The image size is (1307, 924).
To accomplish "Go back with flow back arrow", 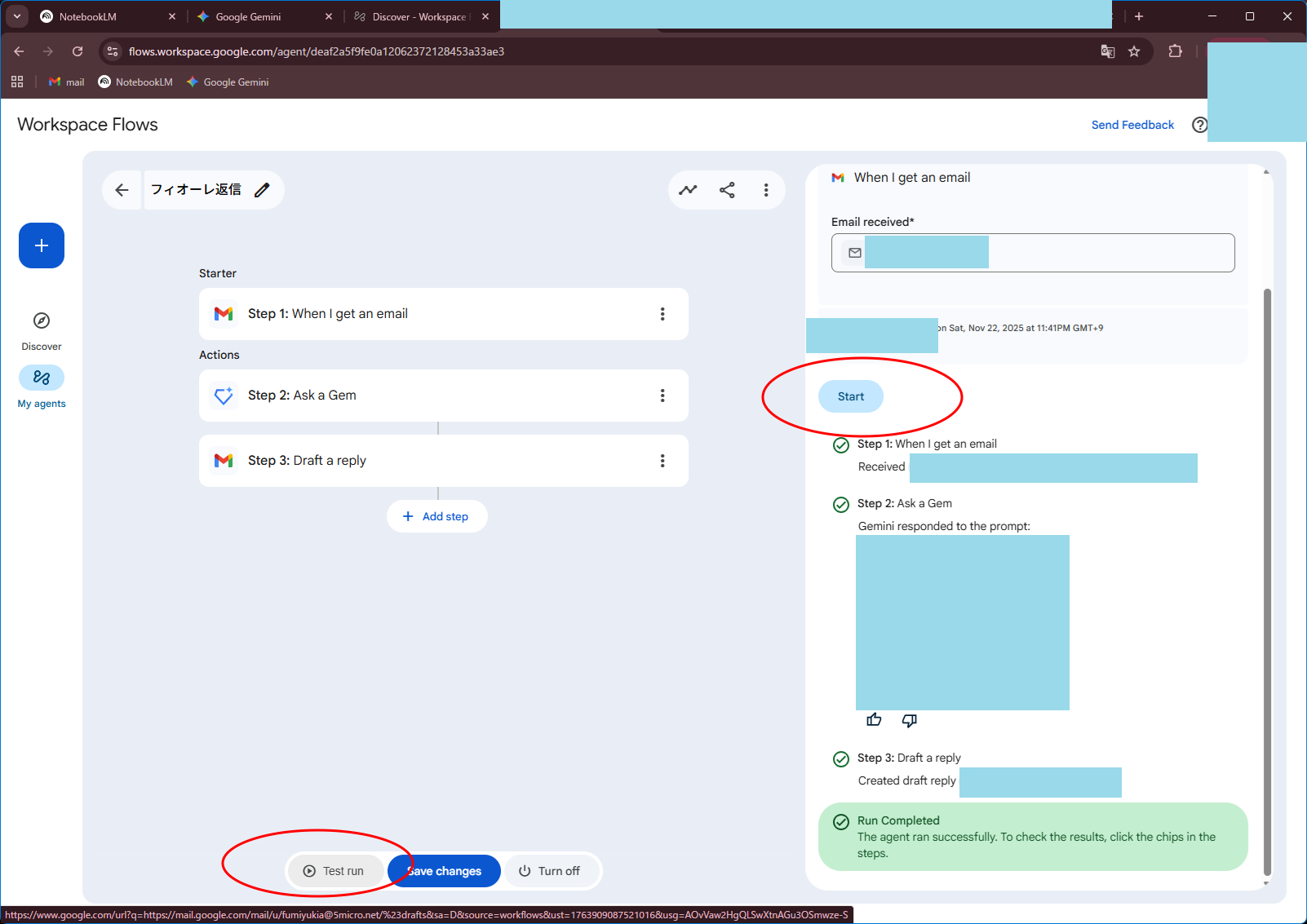I will (122, 190).
